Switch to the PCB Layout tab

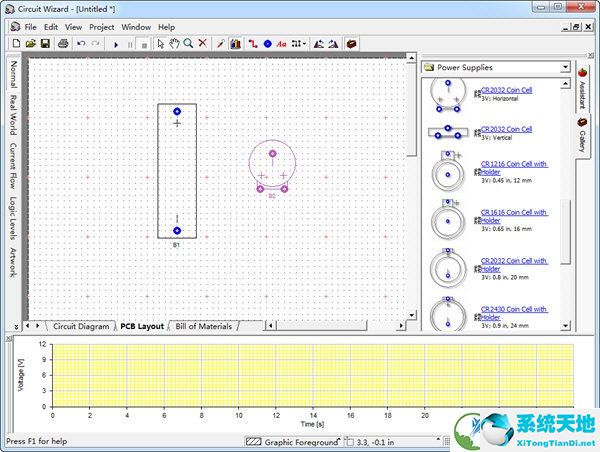(142, 326)
